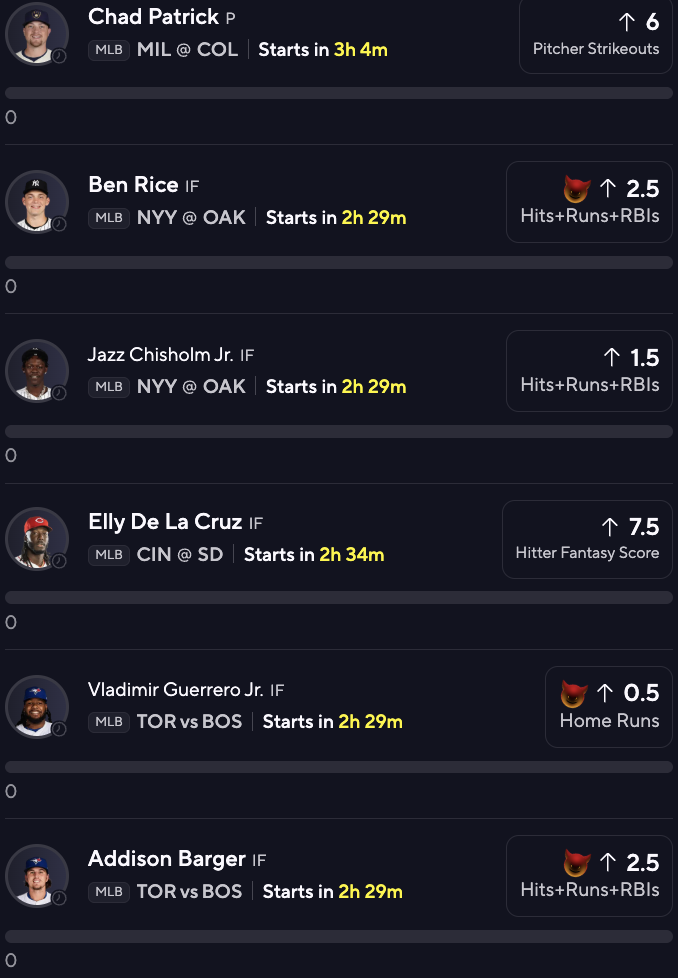
Task: Select Vladimir Guerrero Jr.'s Home Runs box
Action: coord(609,707)
